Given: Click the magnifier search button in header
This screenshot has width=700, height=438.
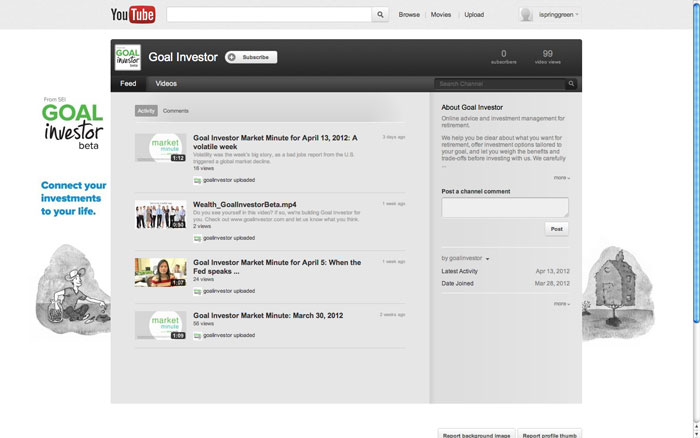Looking at the screenshot, I should coord(380,15).
